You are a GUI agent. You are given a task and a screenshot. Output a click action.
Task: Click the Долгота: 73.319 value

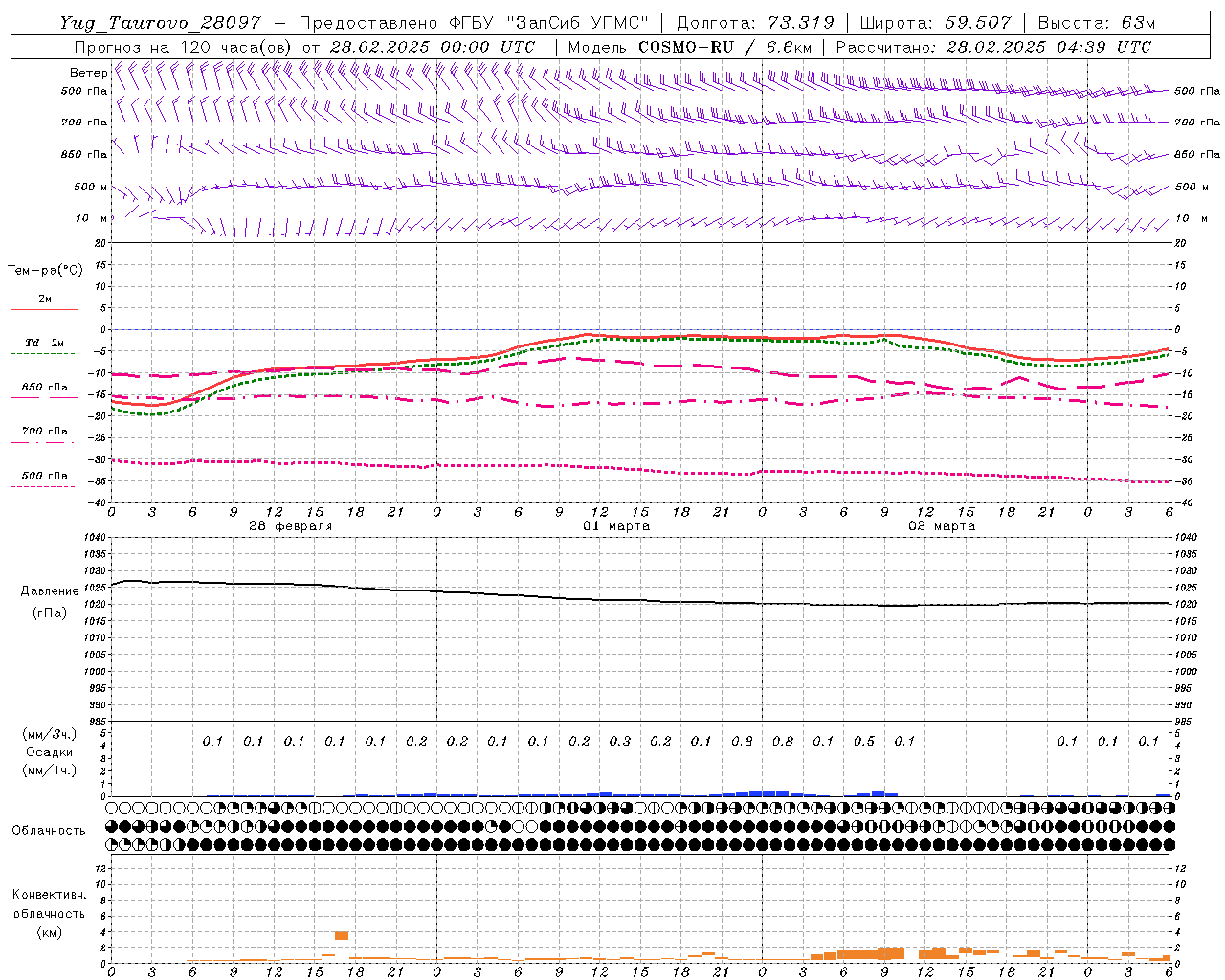[755, 23]
